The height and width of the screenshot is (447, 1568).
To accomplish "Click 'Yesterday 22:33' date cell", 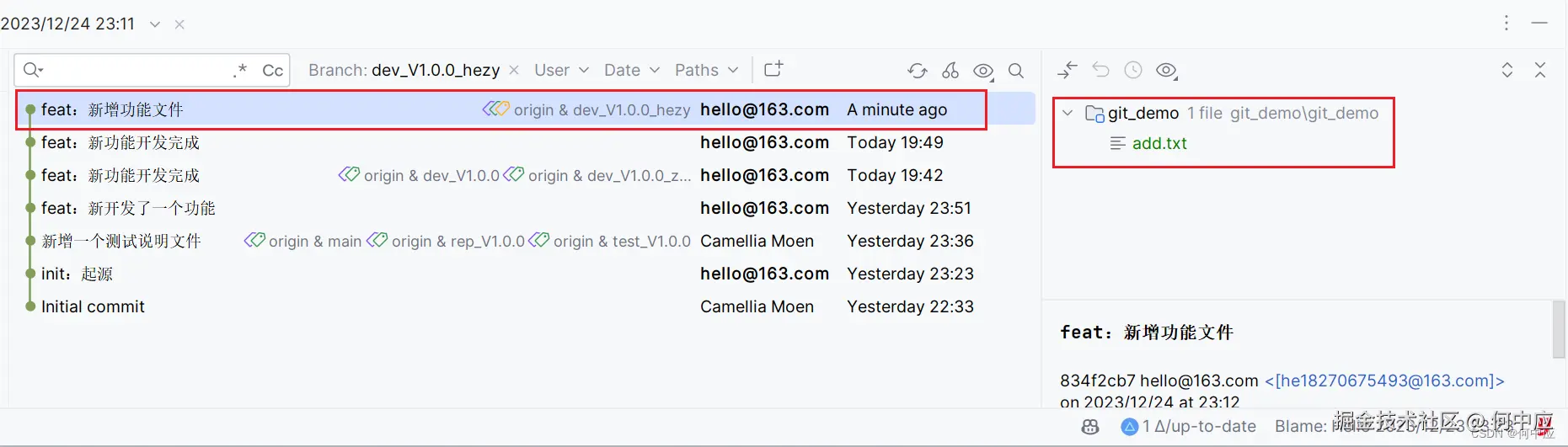I will click(910, 306).
